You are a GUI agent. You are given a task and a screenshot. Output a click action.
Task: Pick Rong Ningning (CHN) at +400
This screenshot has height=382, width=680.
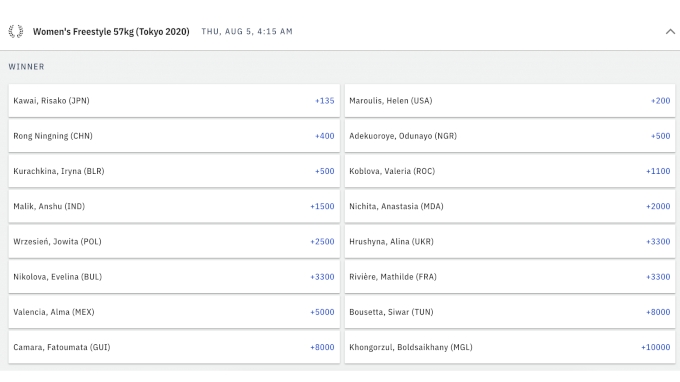tap(174, 136)
